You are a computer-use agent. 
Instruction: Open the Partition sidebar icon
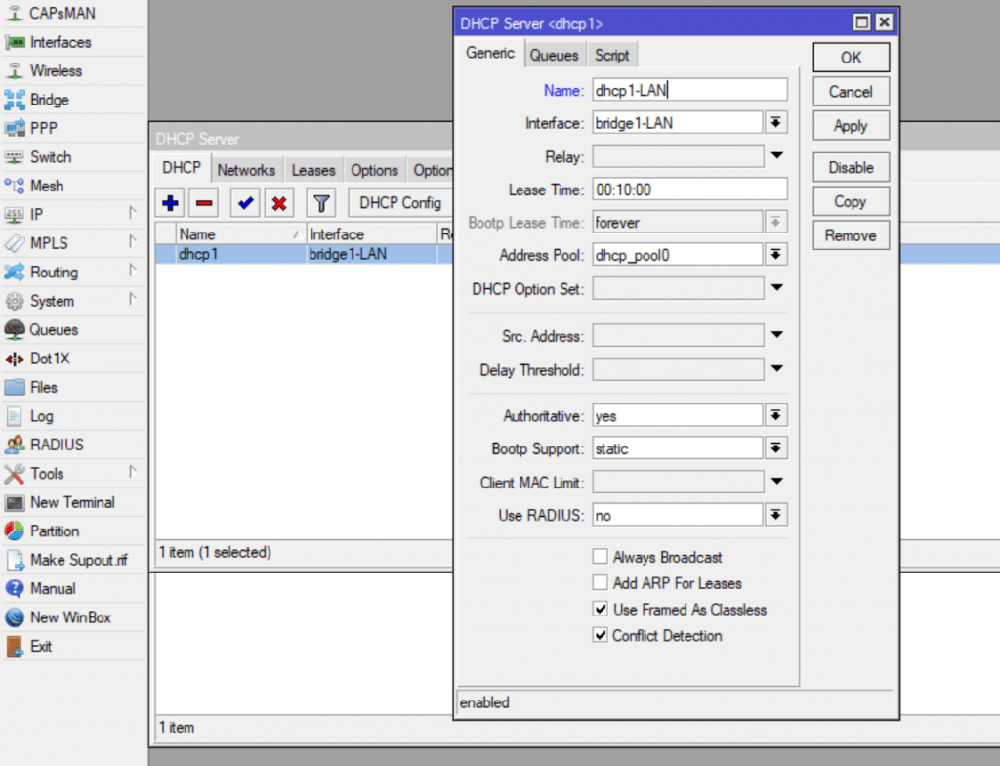(15, 531)
